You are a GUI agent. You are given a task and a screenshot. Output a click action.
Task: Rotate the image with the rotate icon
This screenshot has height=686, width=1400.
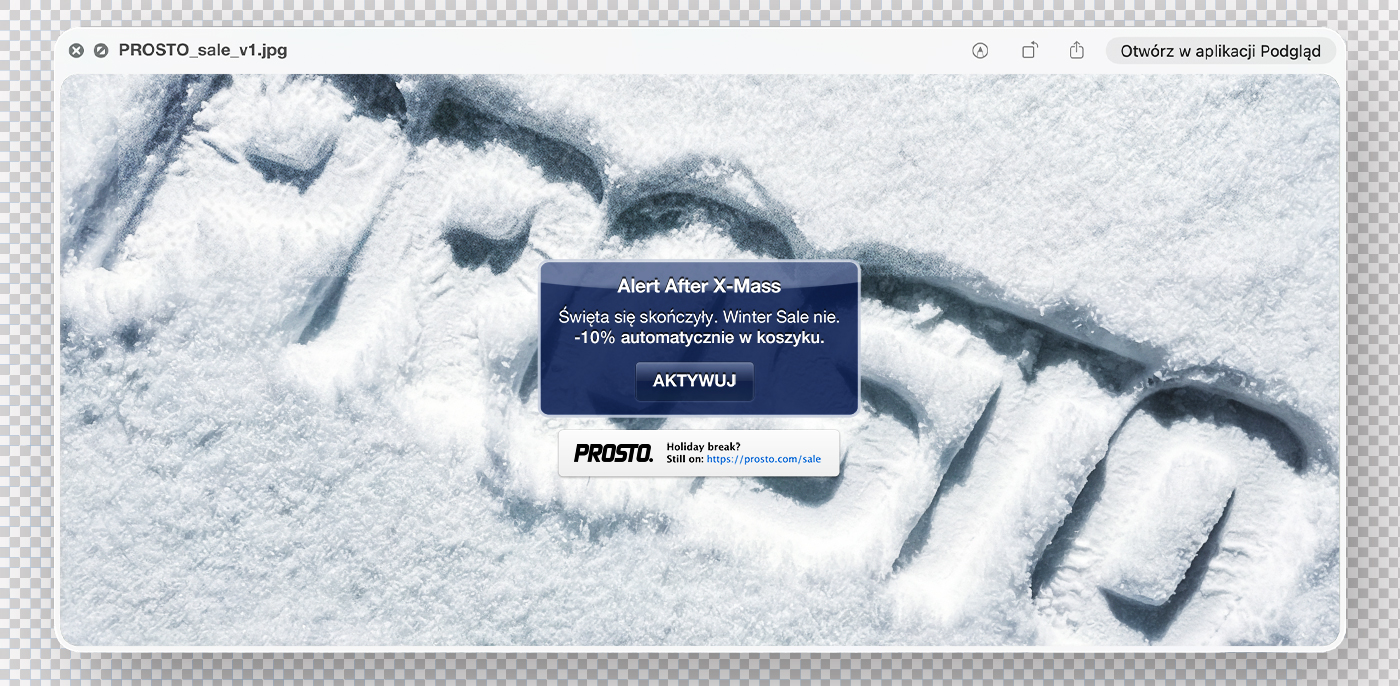point(1029,51)
